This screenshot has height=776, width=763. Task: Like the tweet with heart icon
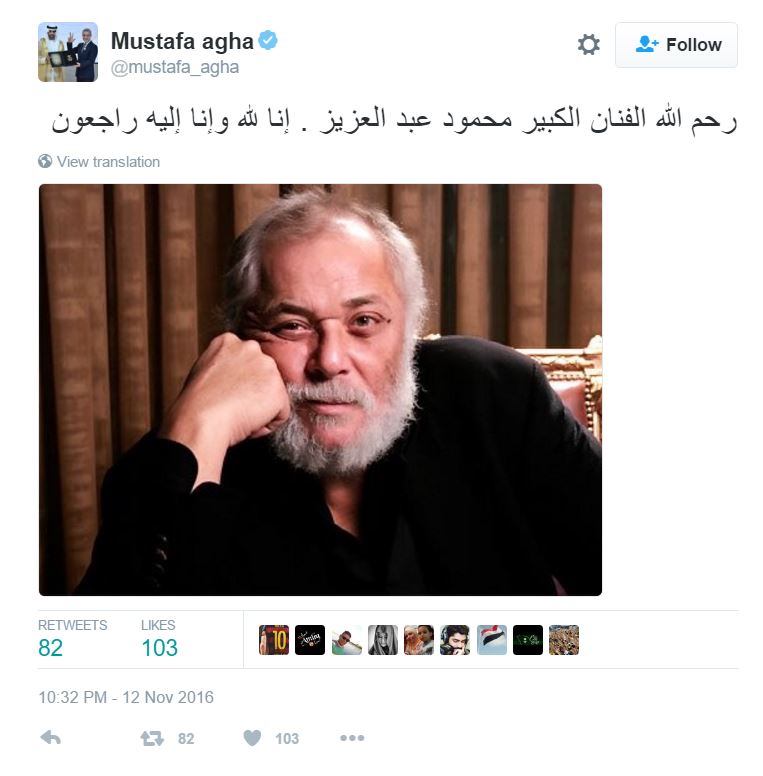tap(252, 738)
